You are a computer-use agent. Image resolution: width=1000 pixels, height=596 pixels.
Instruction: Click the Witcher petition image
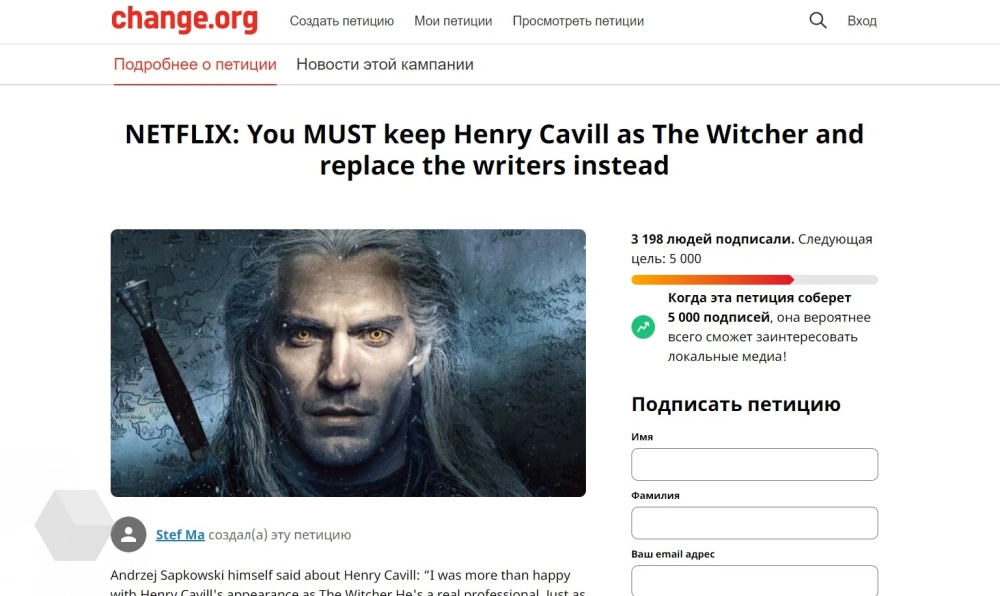pos(348,363)
